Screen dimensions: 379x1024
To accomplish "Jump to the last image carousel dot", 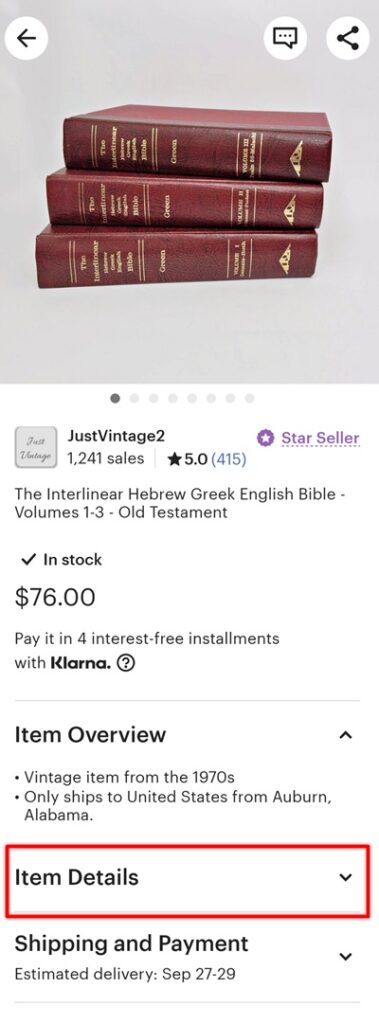I will [x=250, y=398].
